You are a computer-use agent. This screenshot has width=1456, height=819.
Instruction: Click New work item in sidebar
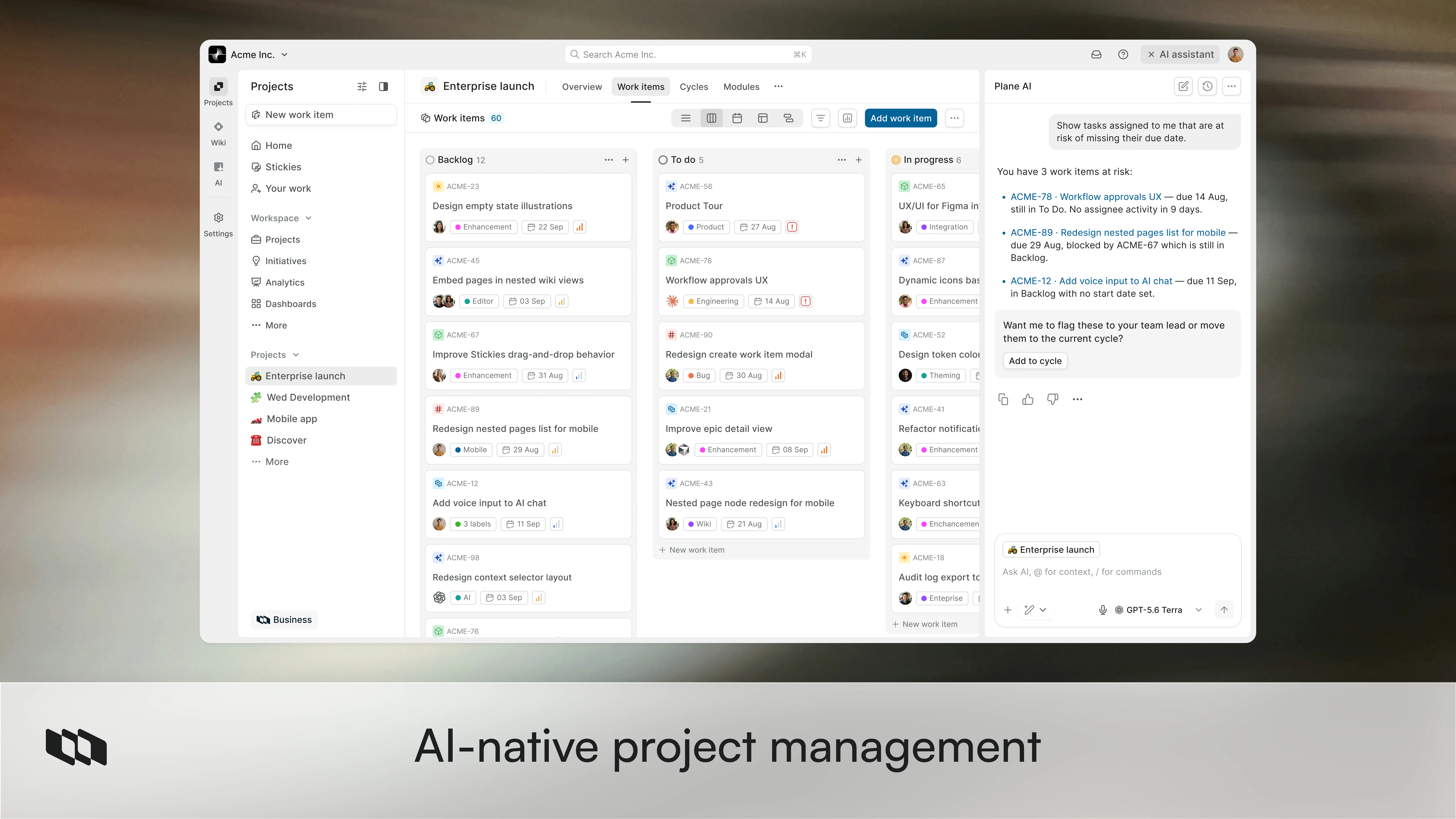point(321,115)
